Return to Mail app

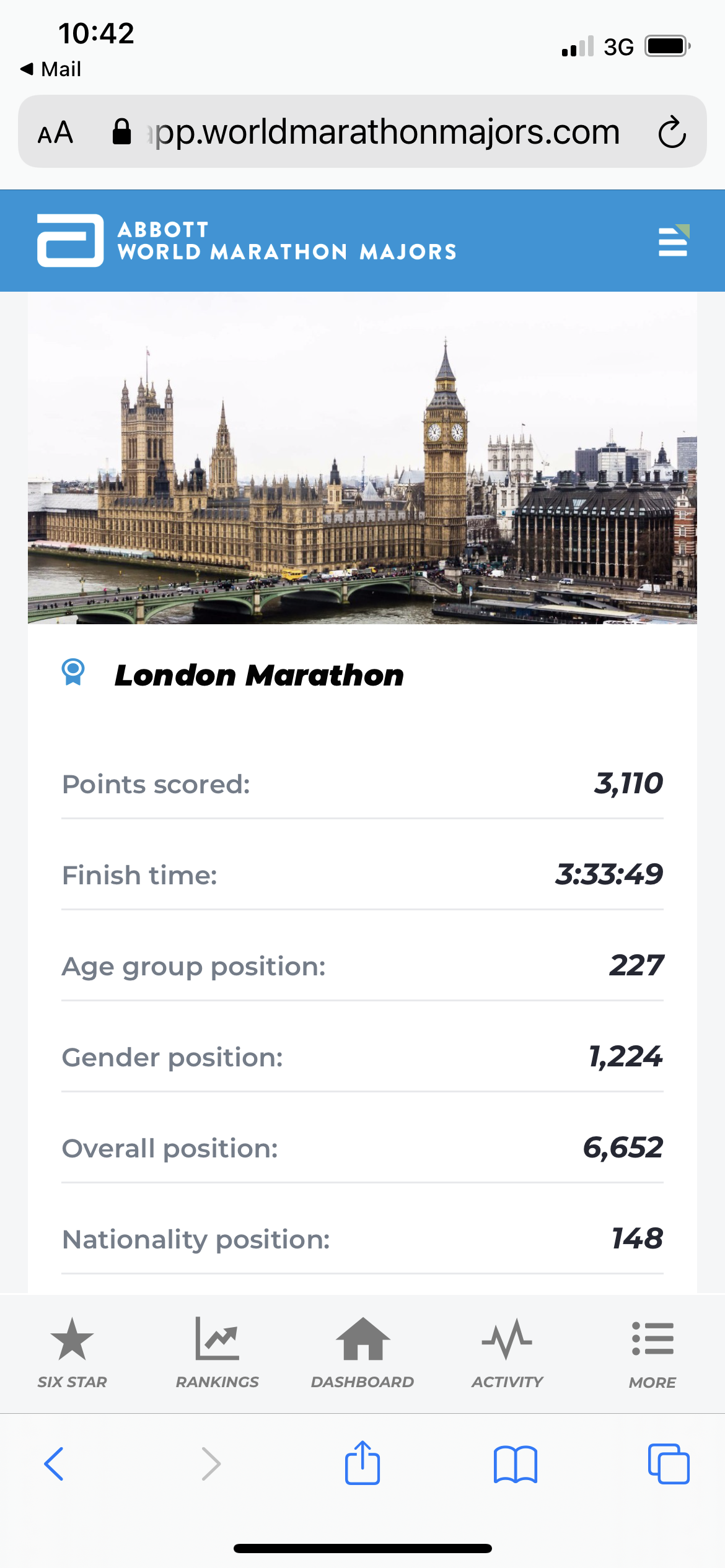51,69
